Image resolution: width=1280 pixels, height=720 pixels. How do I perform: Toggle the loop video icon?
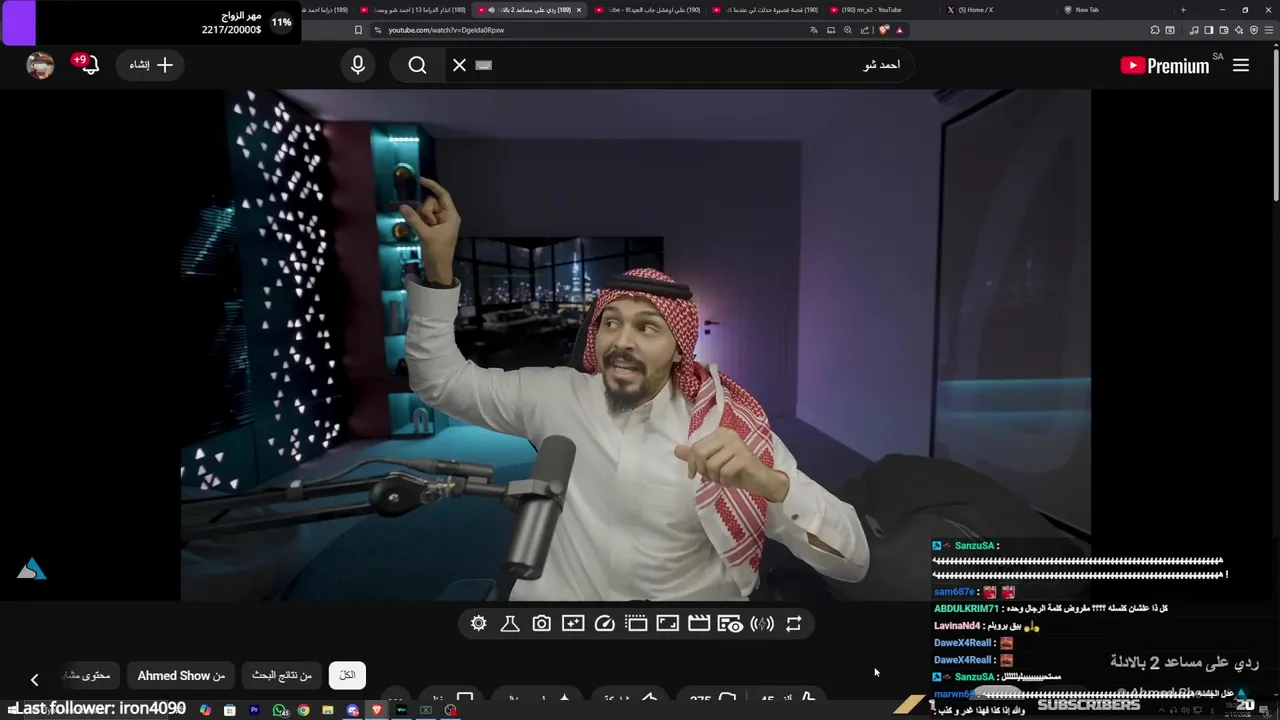coord(794,624)
